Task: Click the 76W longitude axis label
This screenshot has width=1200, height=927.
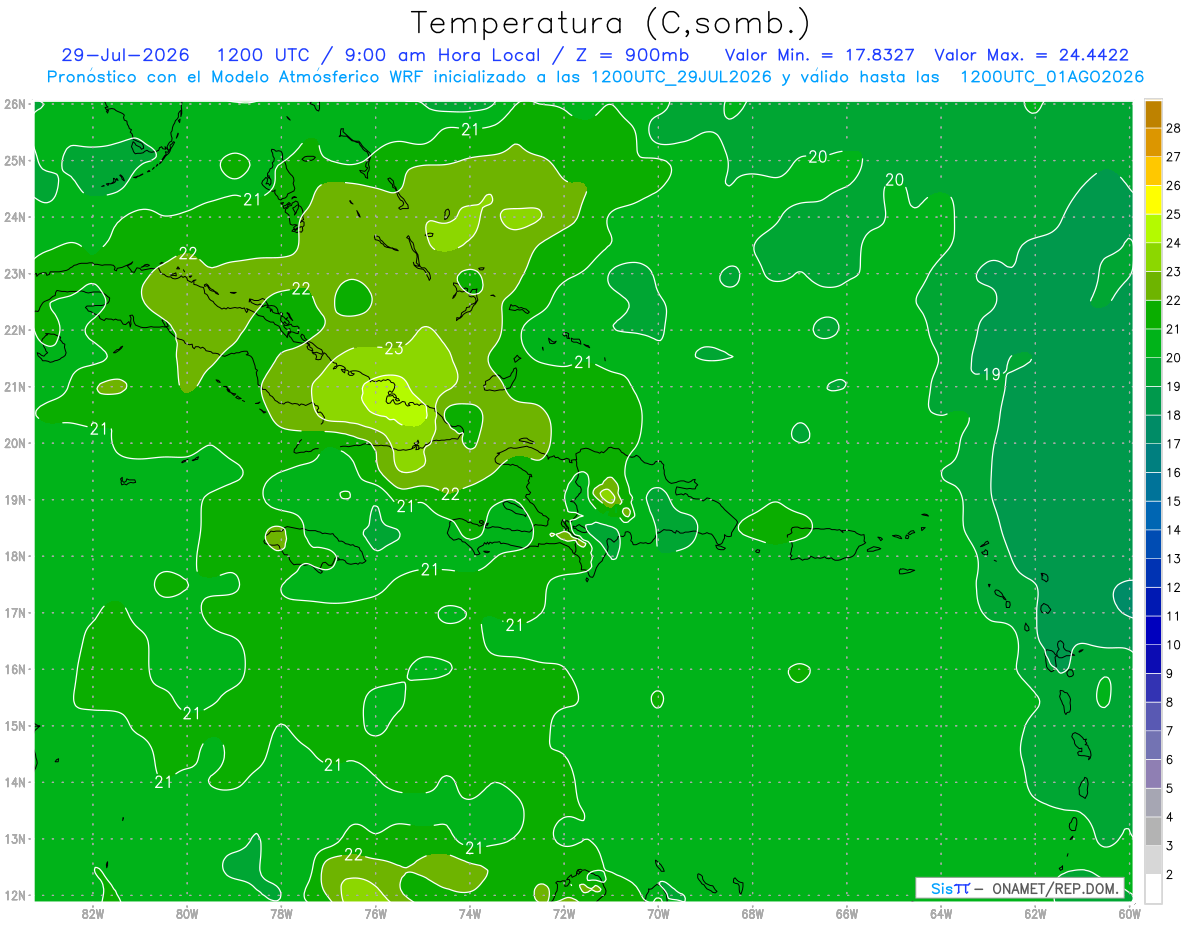Action: coord(376,913)
